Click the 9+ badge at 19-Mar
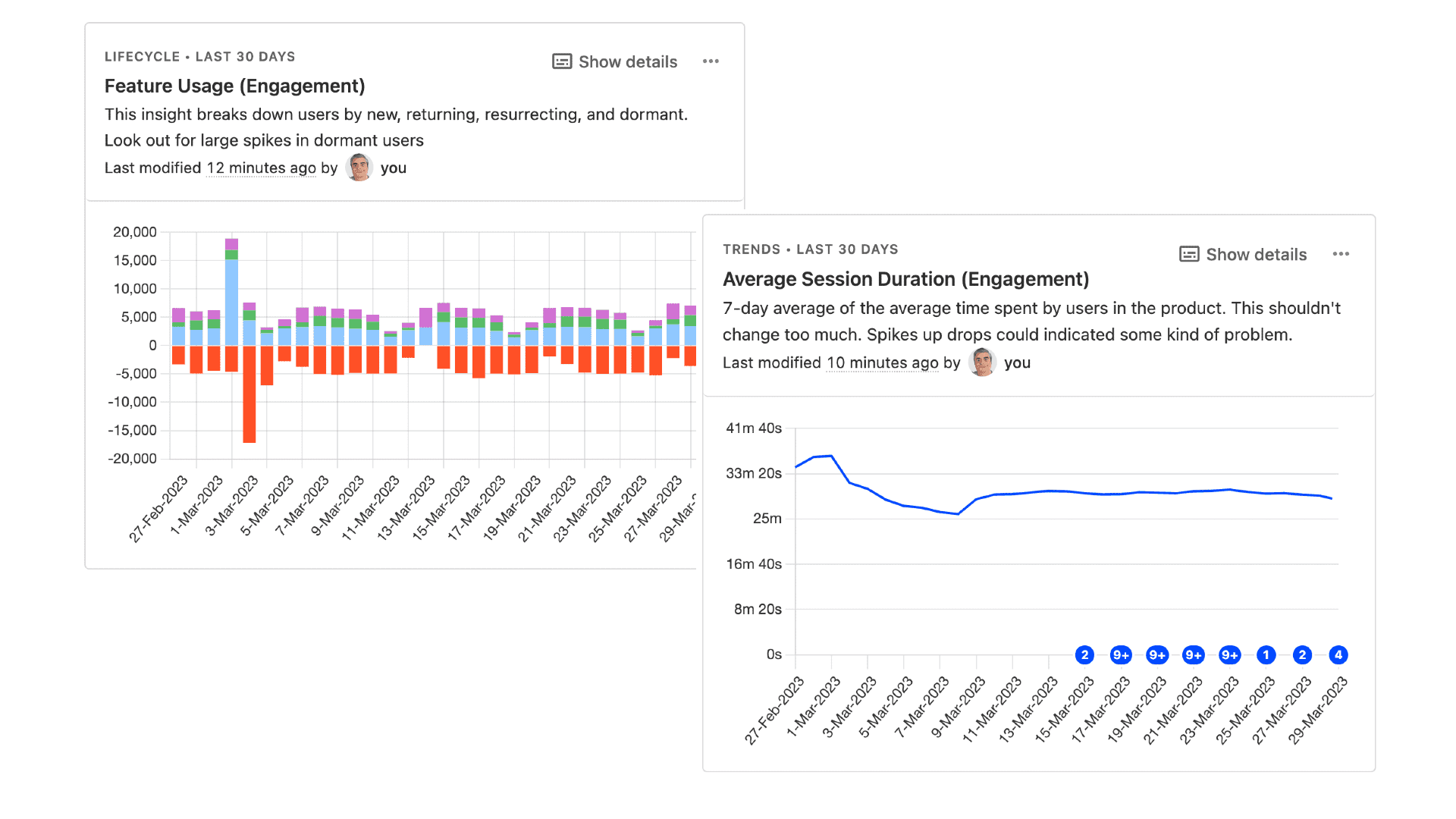 1157,654
